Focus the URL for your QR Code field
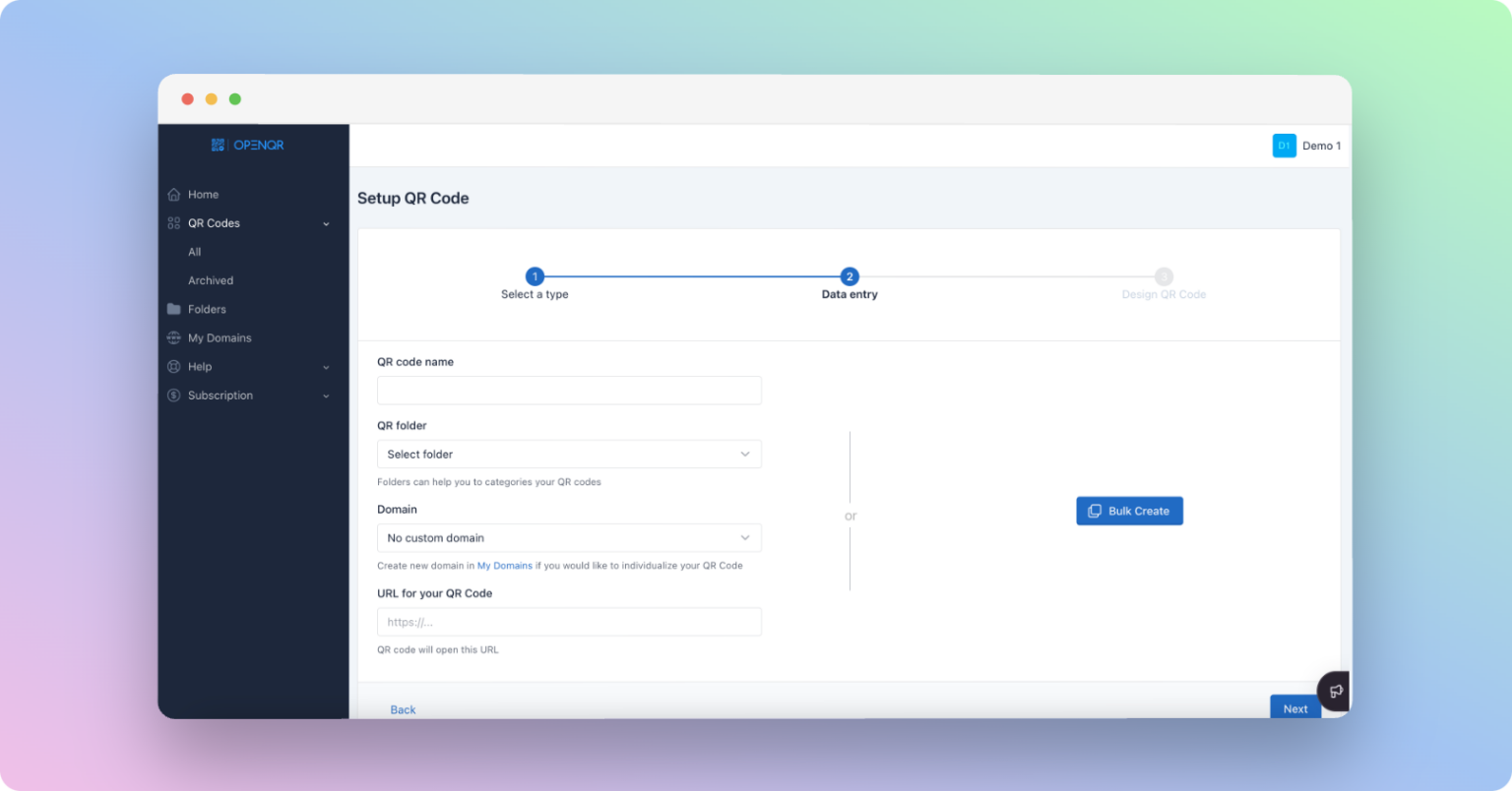Viewport: 1512px width, 791px height. (x=569, y=622)
